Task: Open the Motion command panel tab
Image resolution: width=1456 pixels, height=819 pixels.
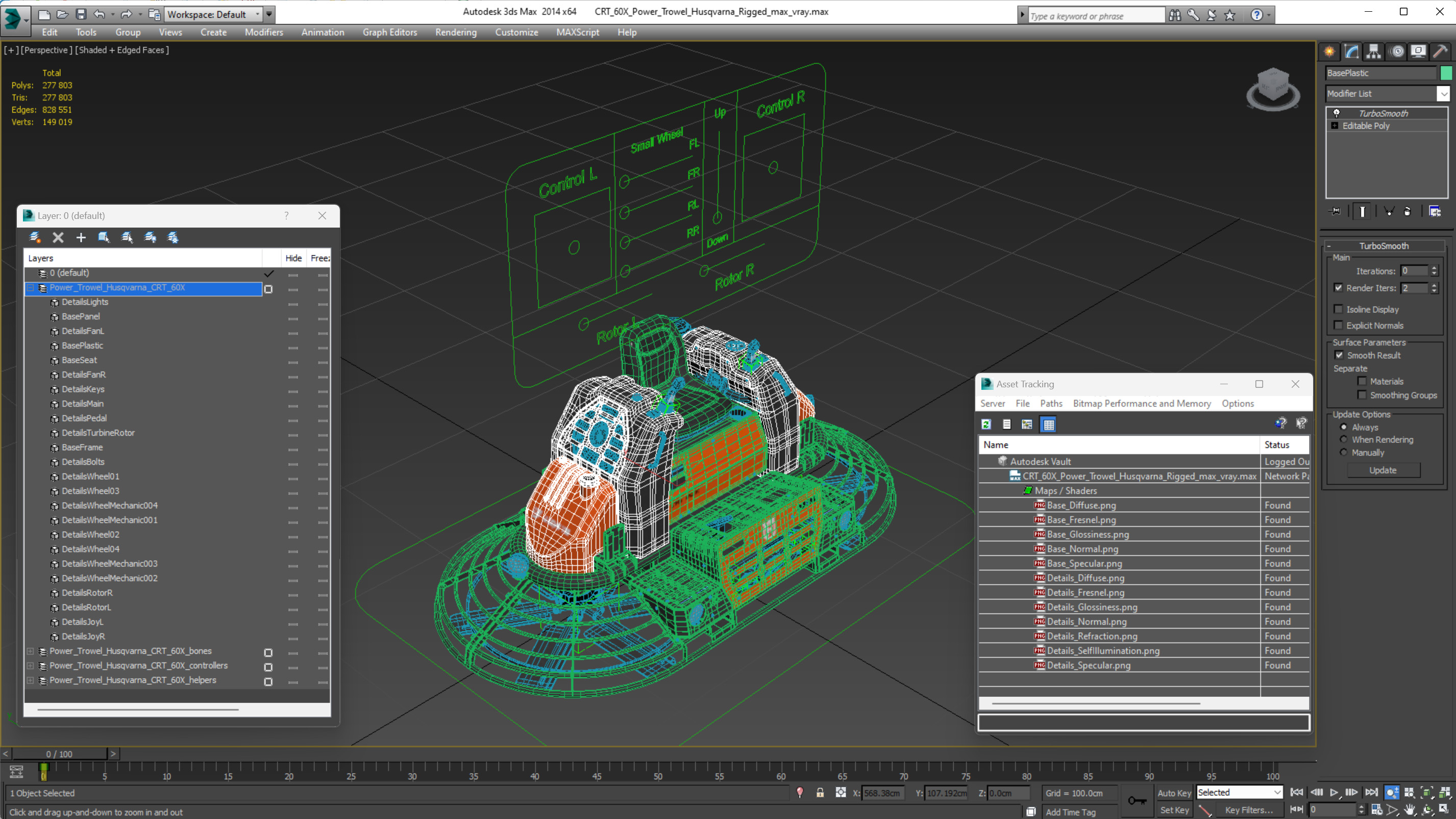Action: coord(1397,52)
